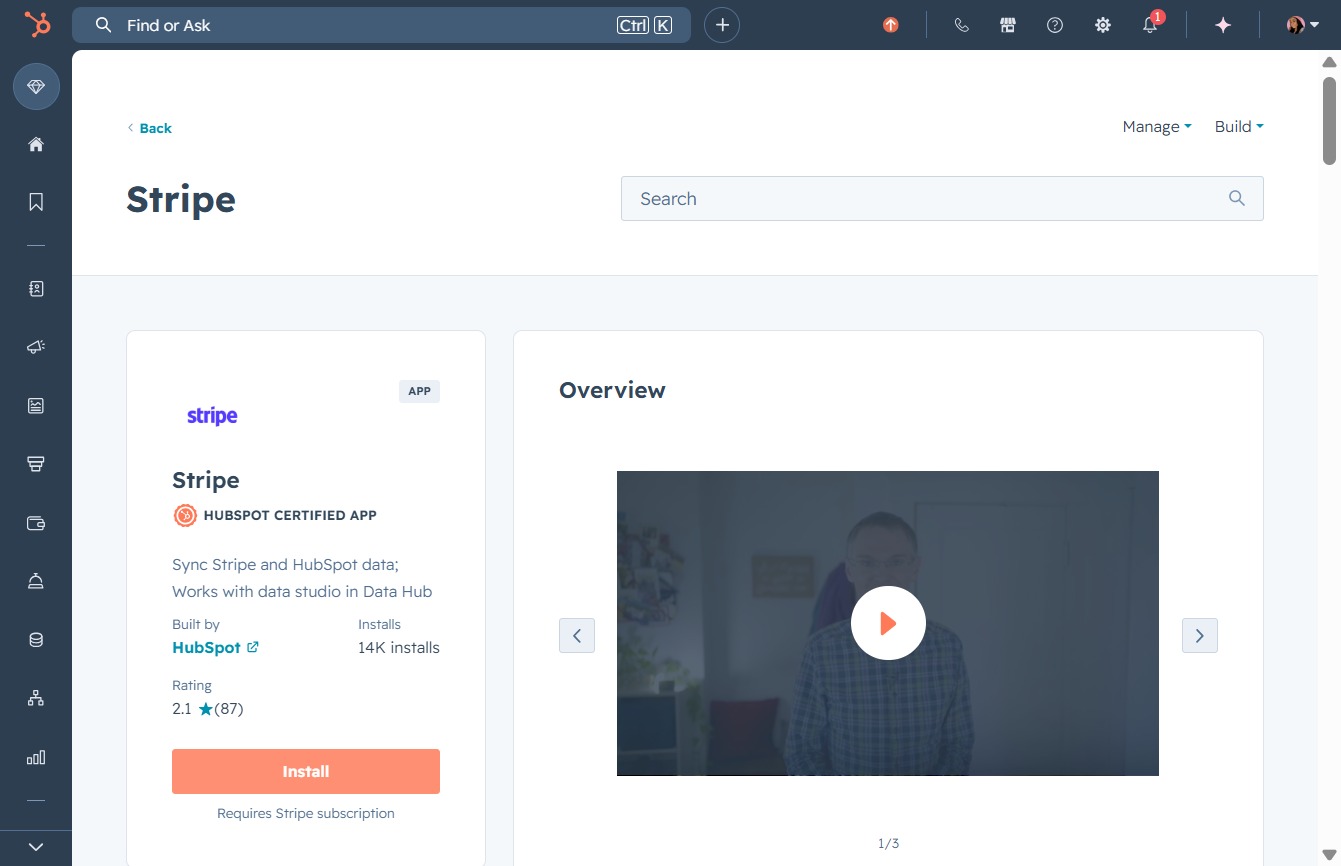This screenshot has width=1341, height=866.
Task: Click the scrollbar up arrow
Action: click(x=1330, y=61)
